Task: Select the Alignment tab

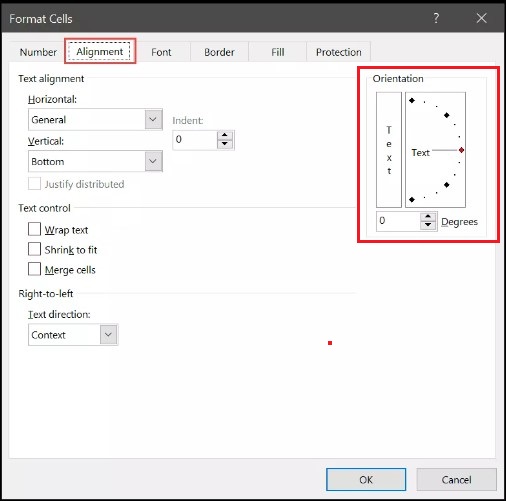Action: coord(100,52)
